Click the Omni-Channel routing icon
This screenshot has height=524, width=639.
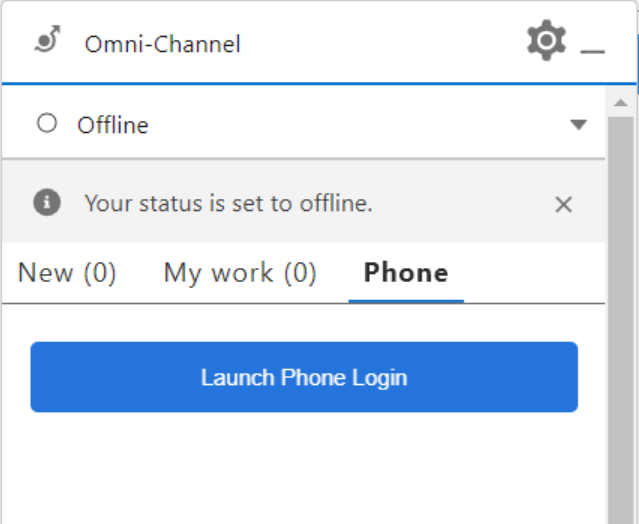[x=46, y=42]
